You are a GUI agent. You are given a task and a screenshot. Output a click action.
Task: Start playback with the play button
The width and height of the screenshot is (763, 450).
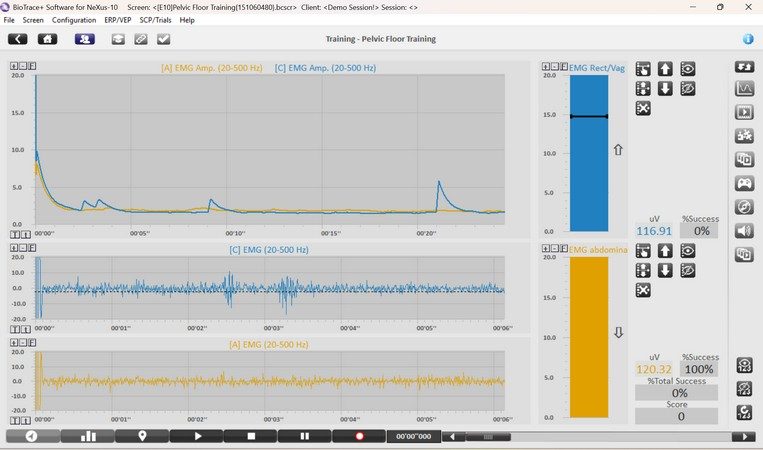(x=197, y=436)
